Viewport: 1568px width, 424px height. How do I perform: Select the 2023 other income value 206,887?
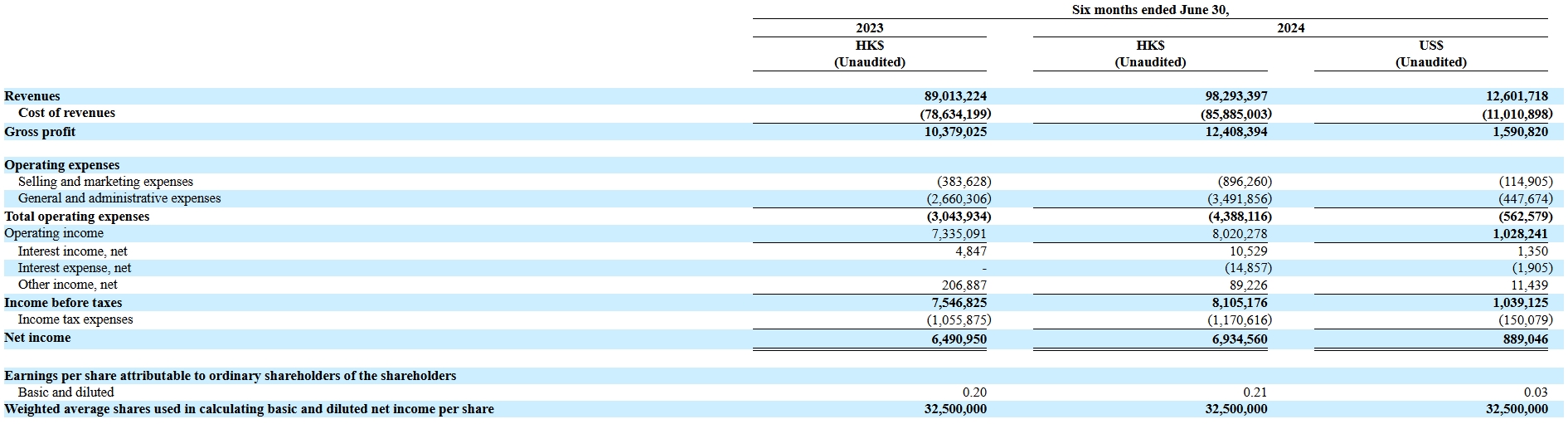[x=959, y=285]
